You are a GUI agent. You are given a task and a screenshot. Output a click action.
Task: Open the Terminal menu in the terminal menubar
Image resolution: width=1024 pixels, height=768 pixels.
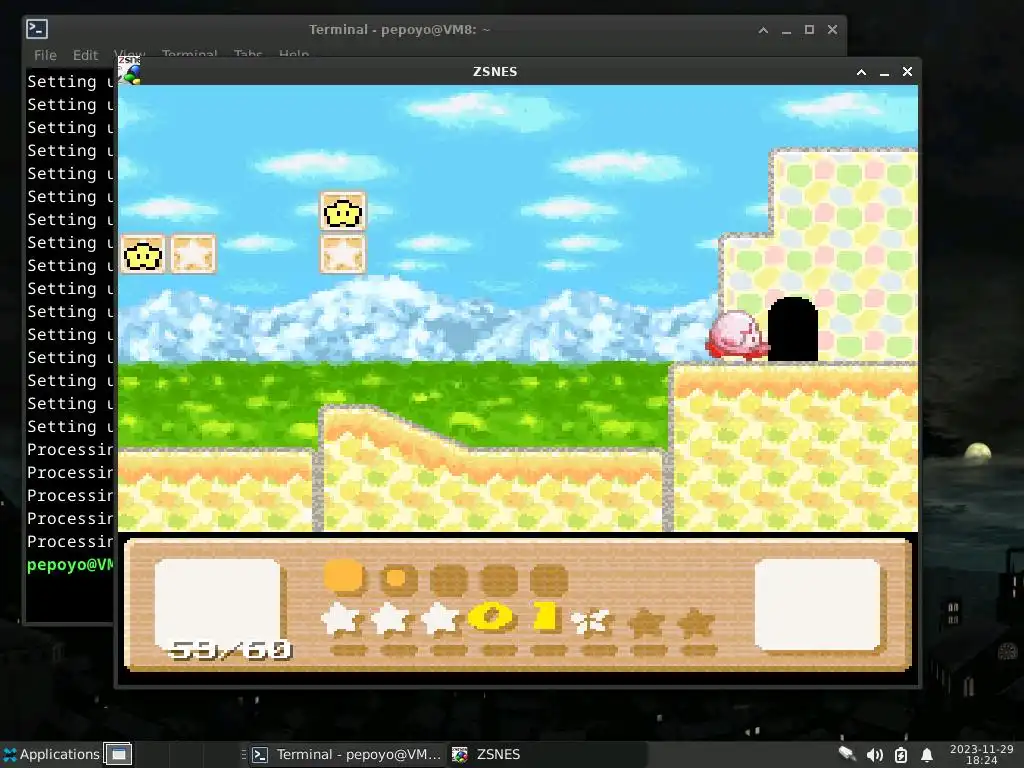click(189, 54)
